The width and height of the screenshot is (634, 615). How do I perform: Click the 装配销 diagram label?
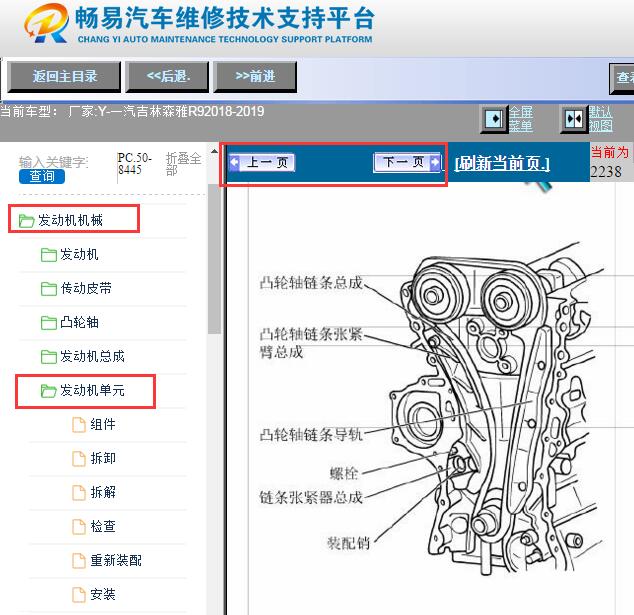[349, 543]
